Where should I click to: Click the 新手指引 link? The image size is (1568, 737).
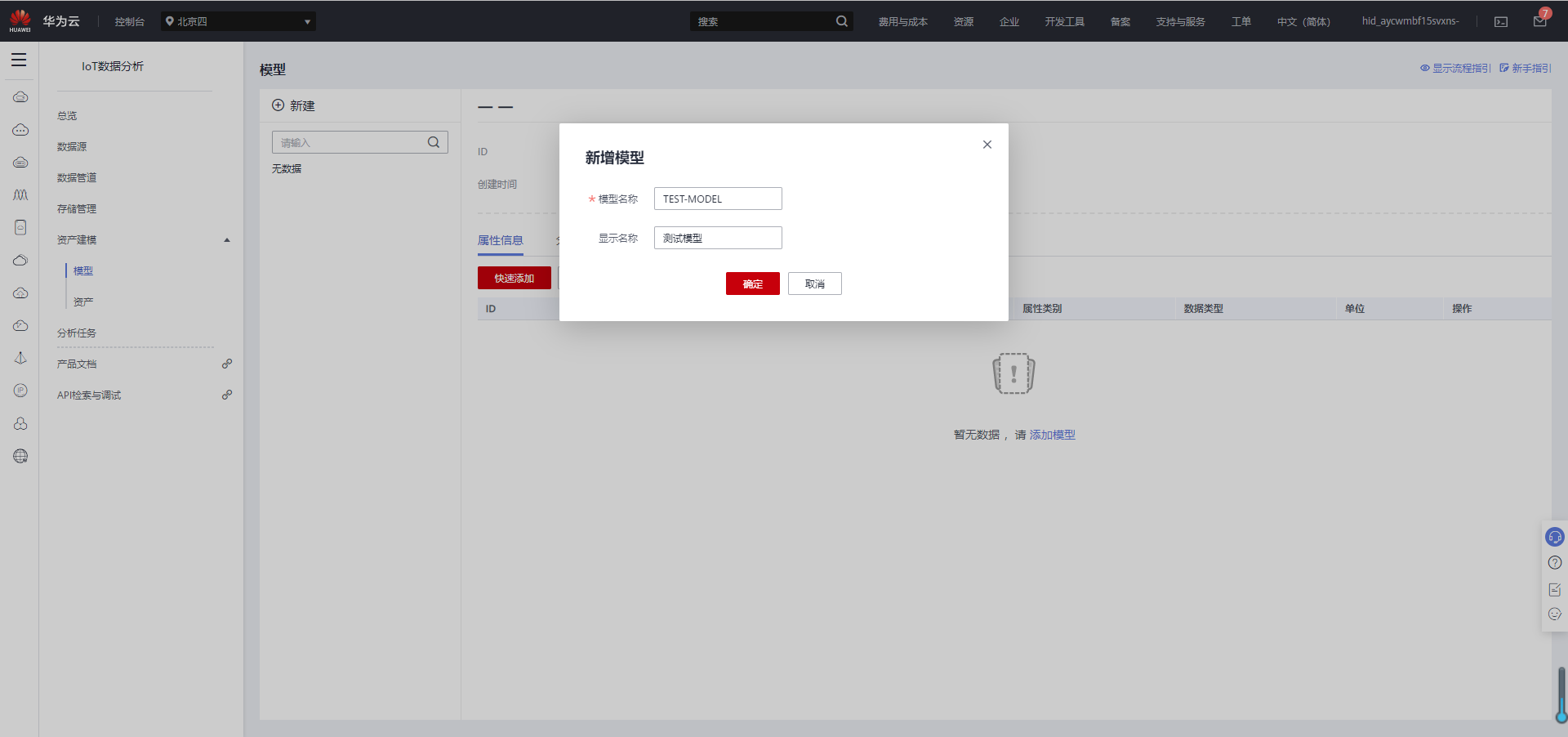(x=1526, y=69)
